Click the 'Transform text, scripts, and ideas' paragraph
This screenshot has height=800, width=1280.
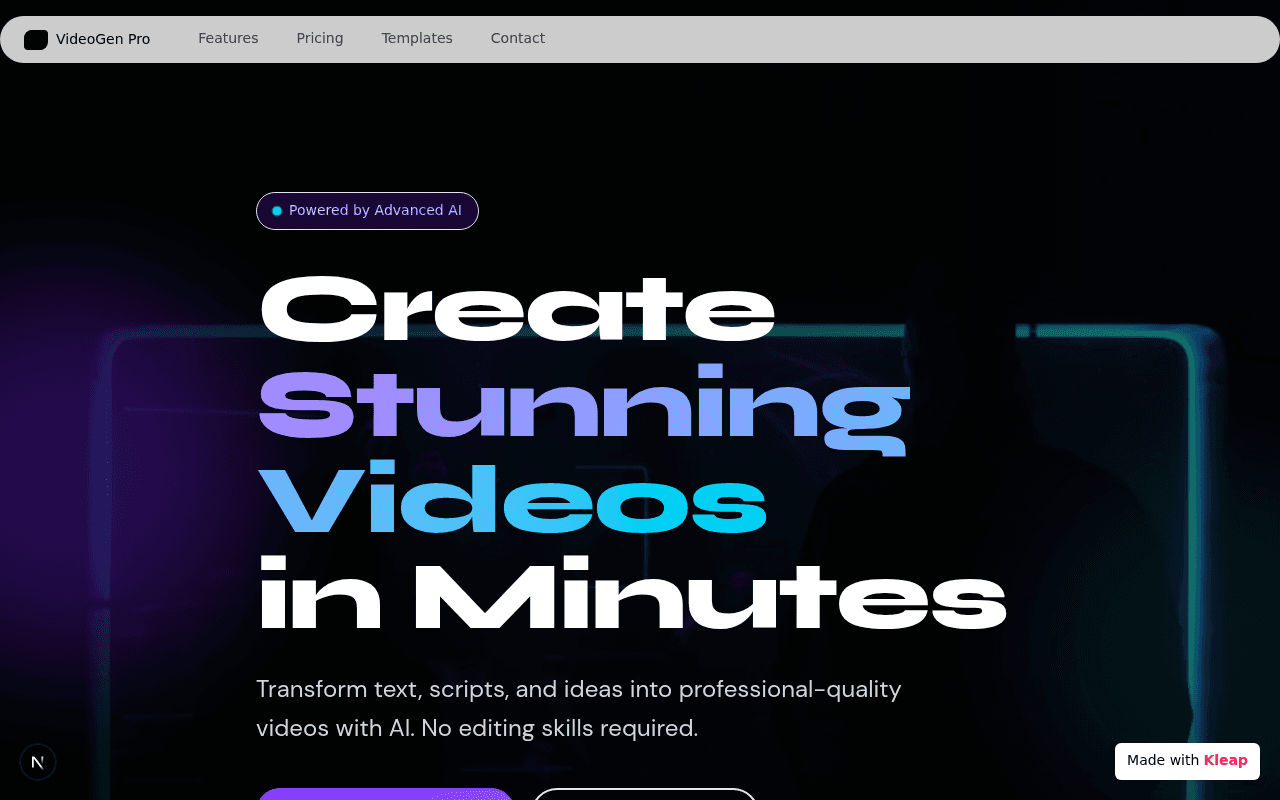[x=579, y=708]
